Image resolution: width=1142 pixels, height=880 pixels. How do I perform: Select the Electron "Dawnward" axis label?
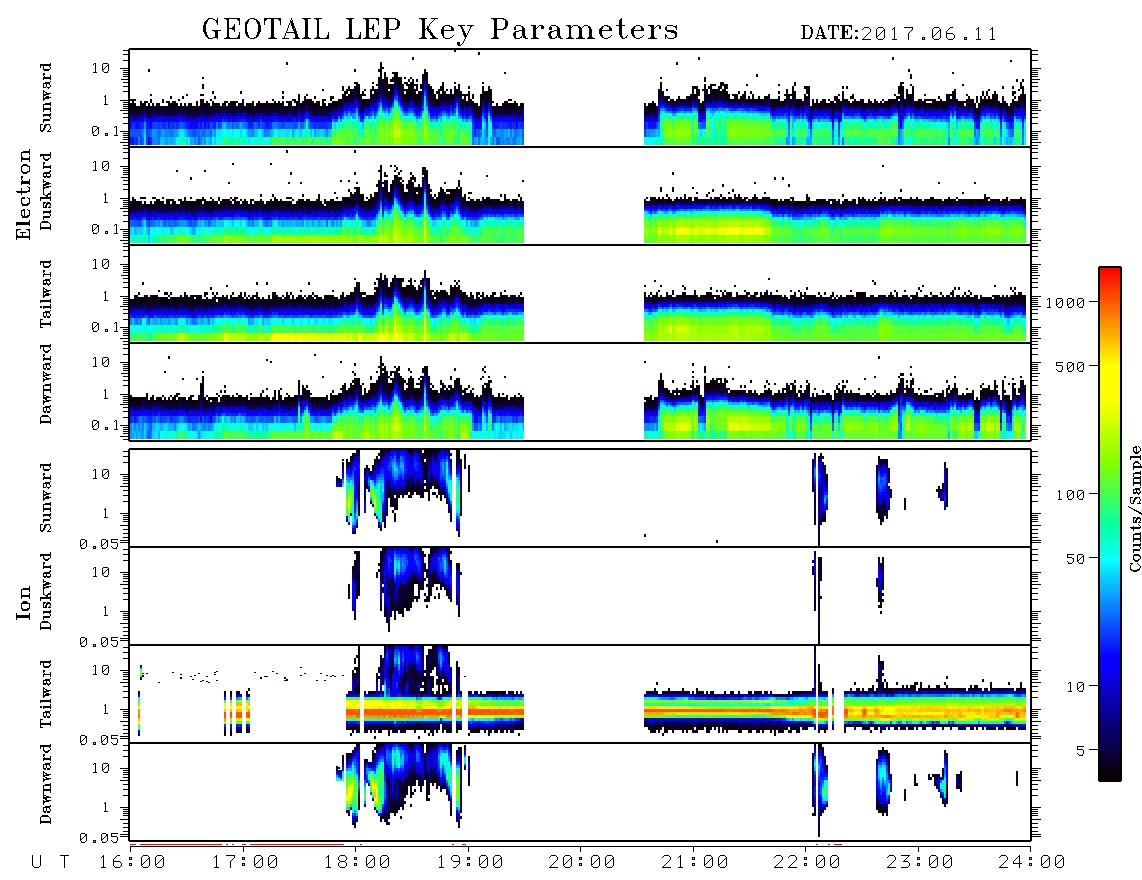[46, 384]
